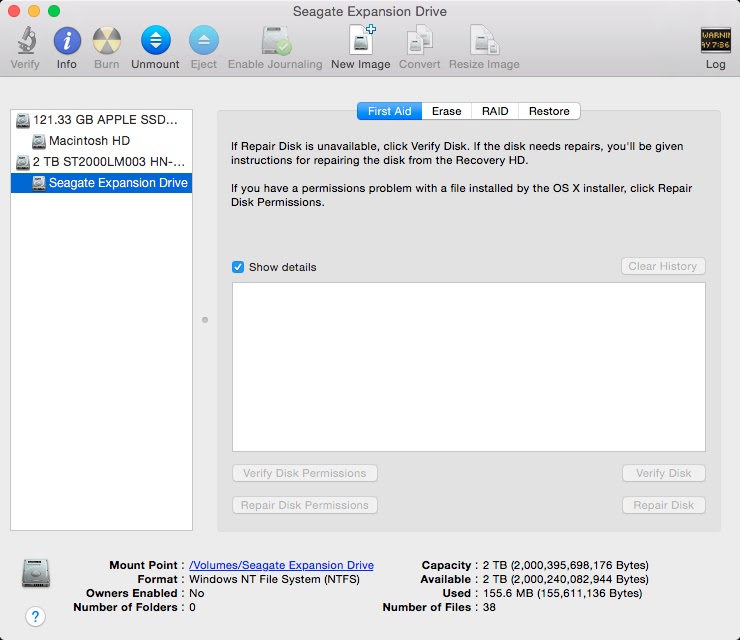
Task: Uncheck the Show details checkbox
Action: [238, 267]
